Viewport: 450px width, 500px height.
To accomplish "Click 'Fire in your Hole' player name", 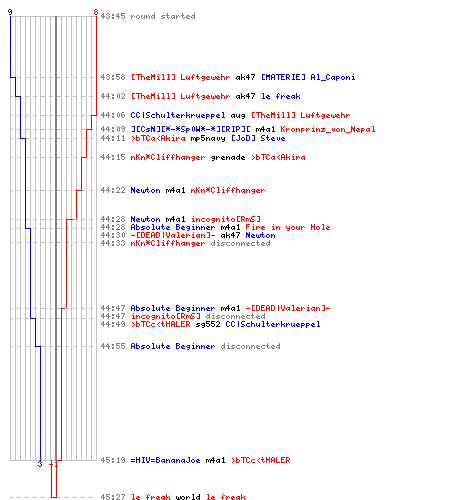I will tap(288, 227).
